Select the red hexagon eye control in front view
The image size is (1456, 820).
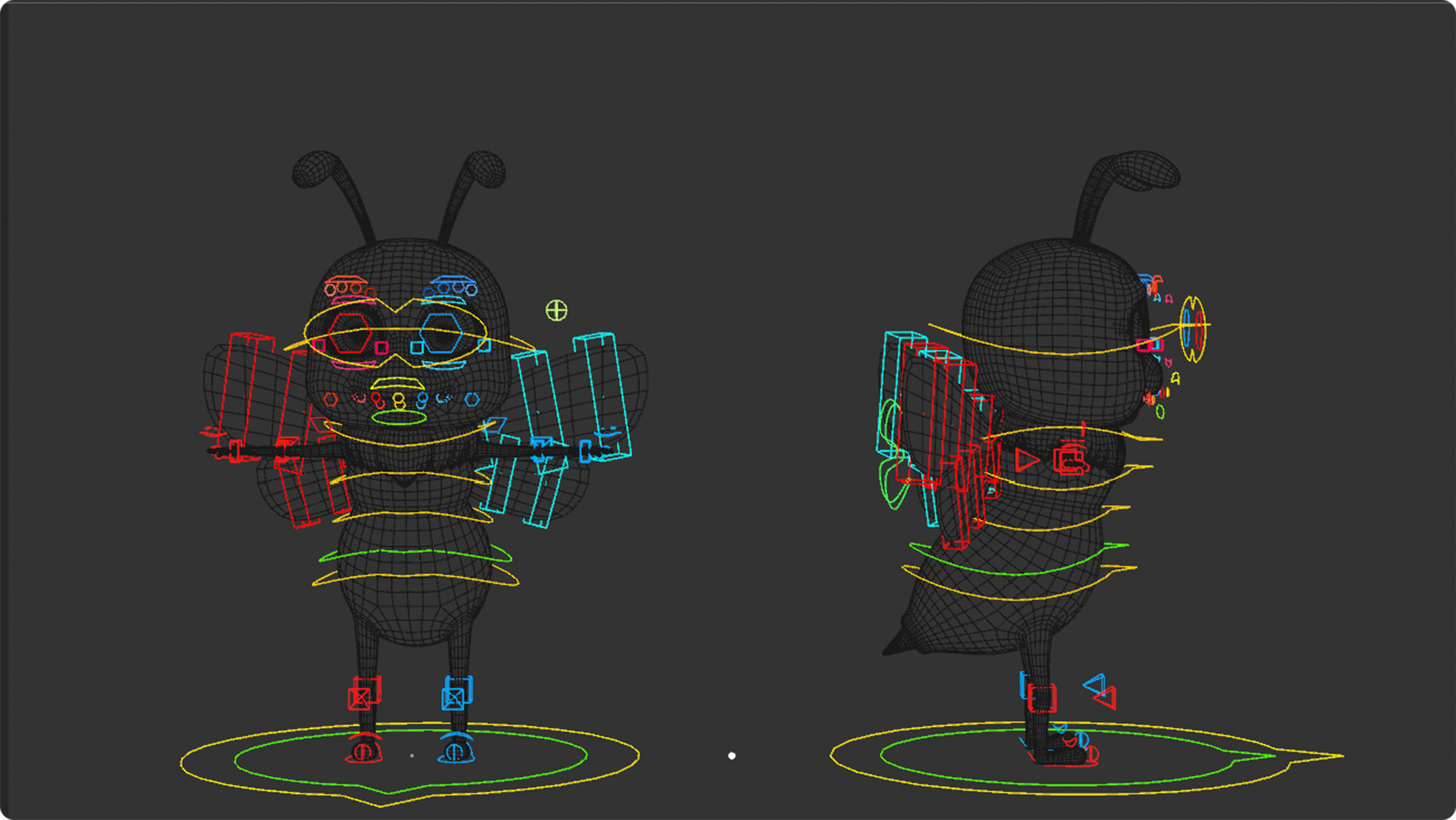[x=350, y=333]
